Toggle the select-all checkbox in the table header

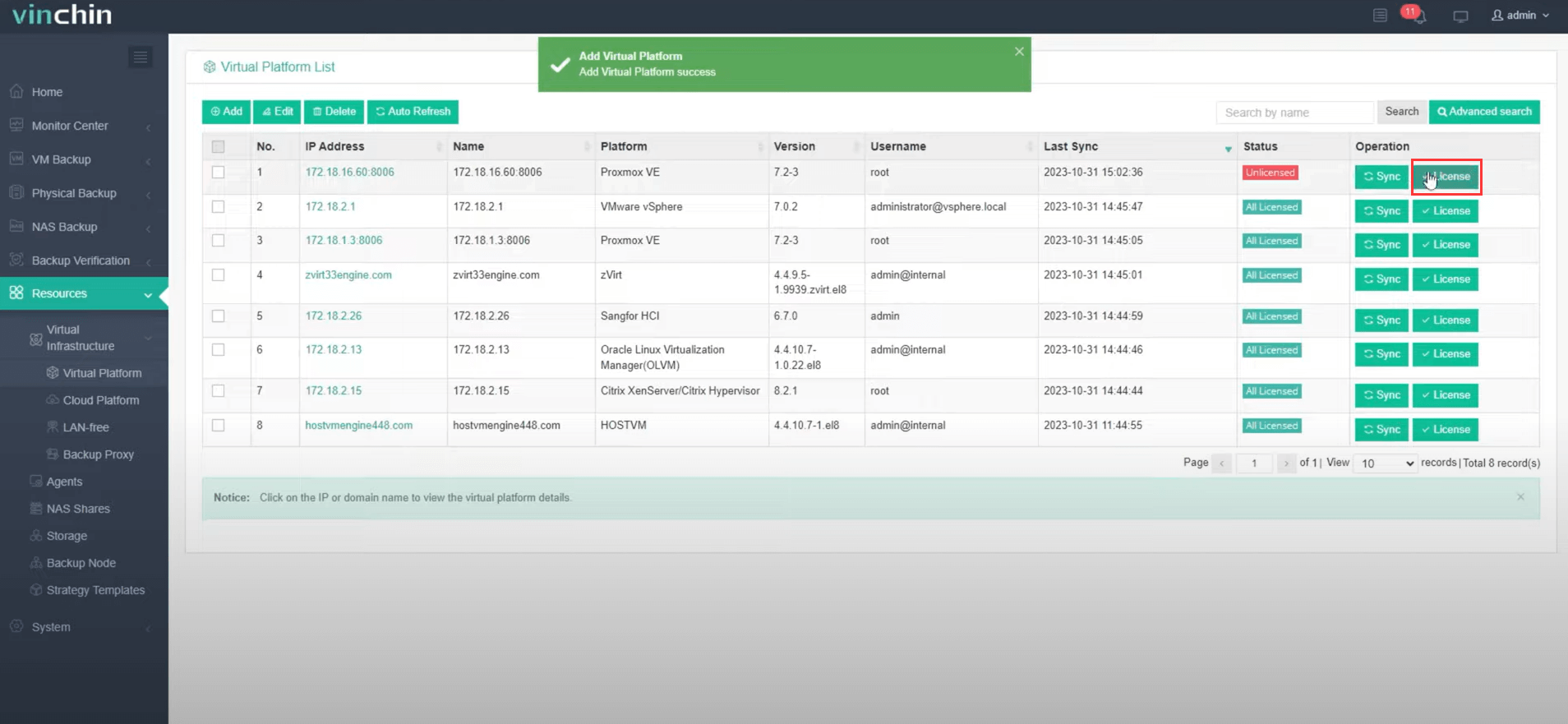point(218,146)
